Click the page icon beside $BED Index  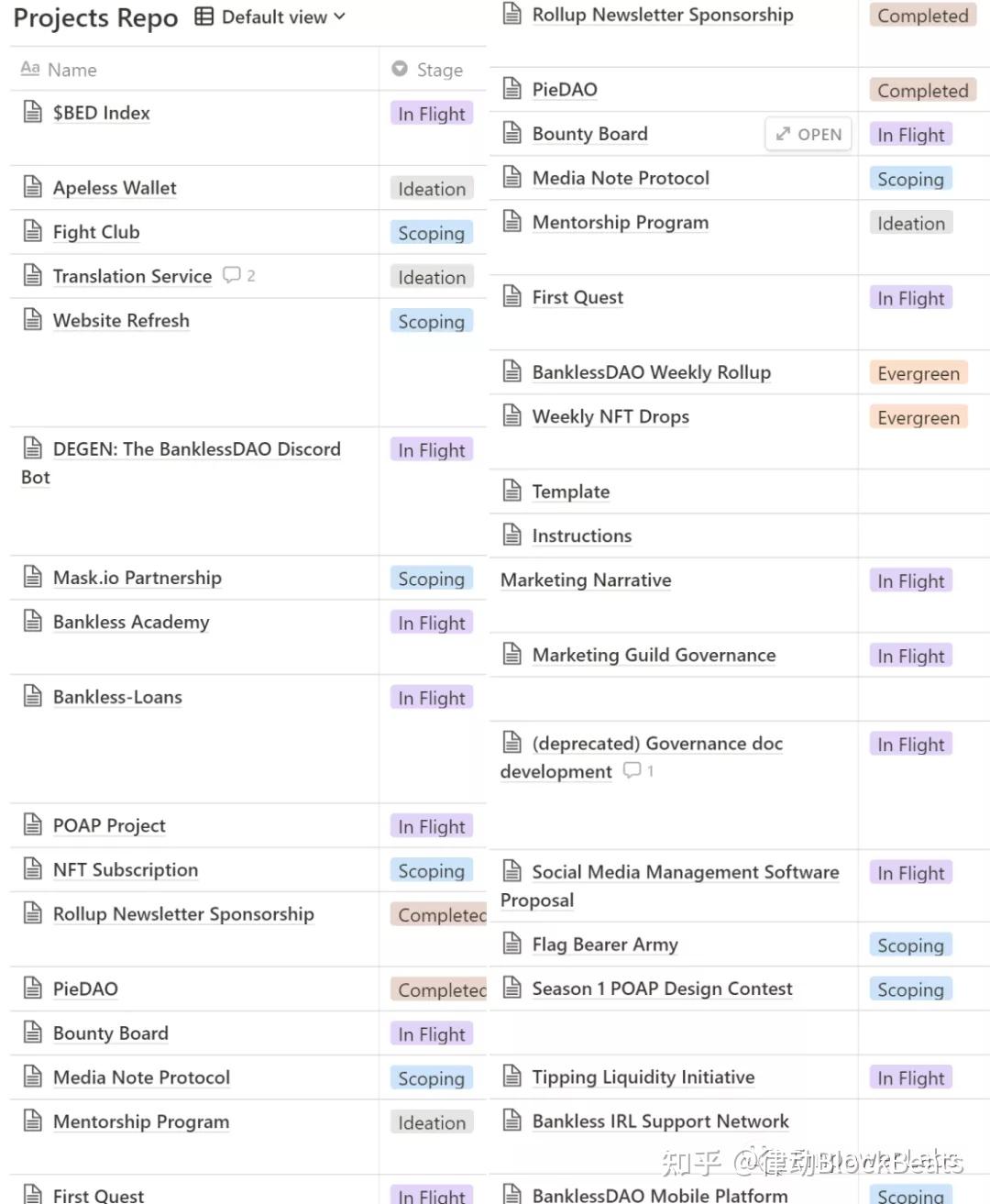(x=33, y=113)
